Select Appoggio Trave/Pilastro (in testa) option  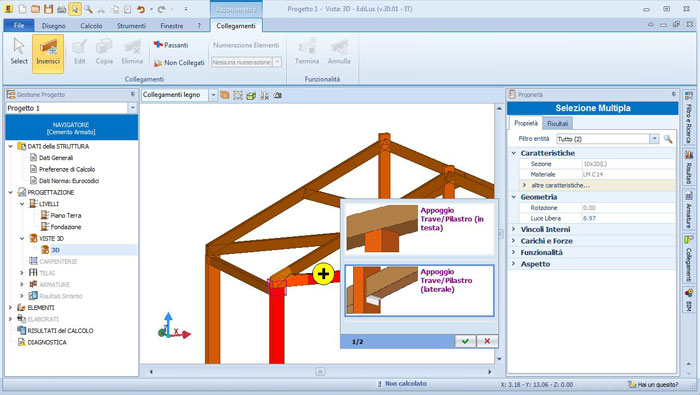[x=419, y=229]
